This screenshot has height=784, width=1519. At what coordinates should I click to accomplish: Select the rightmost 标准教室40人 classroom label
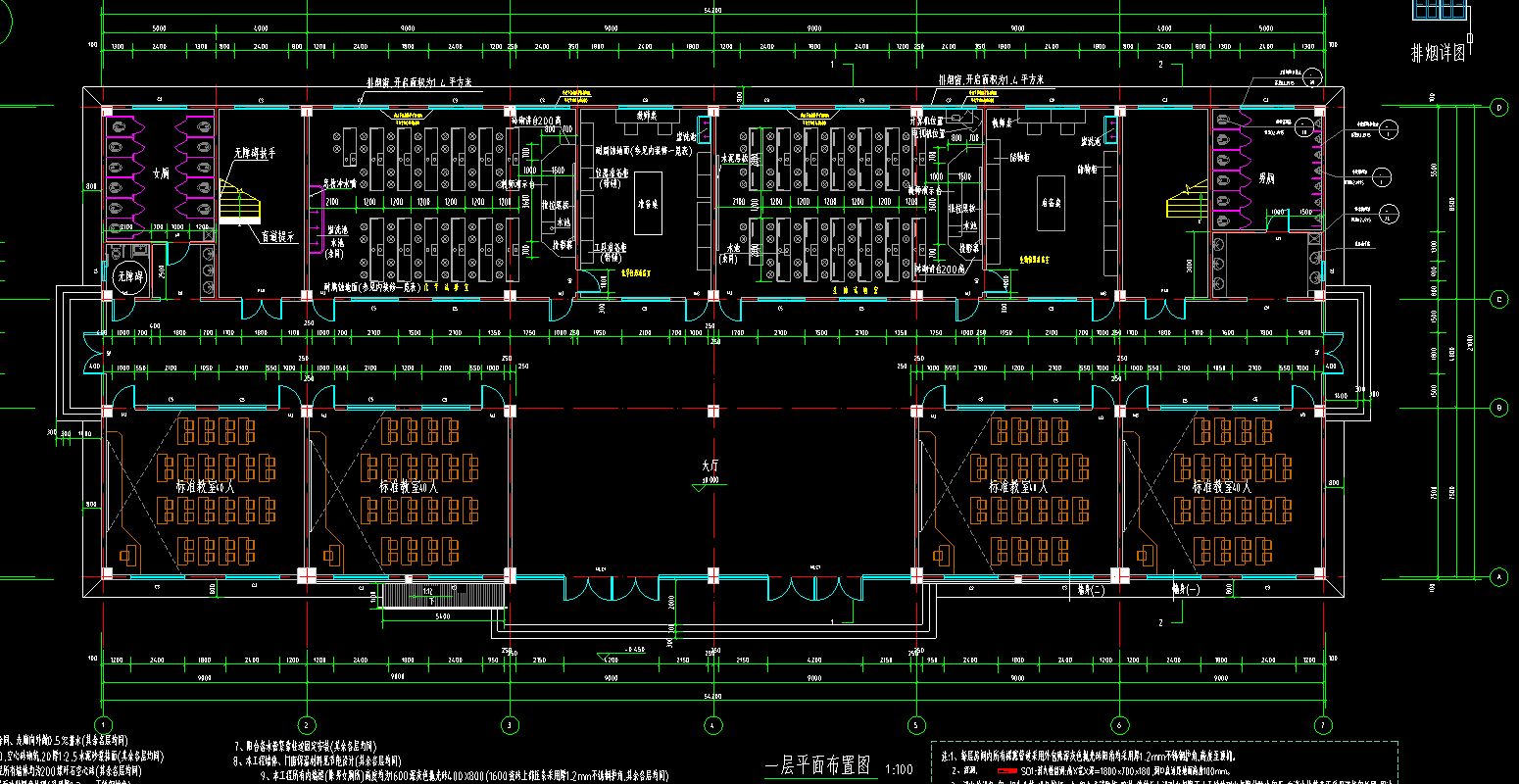click(x=1221, y=486)
